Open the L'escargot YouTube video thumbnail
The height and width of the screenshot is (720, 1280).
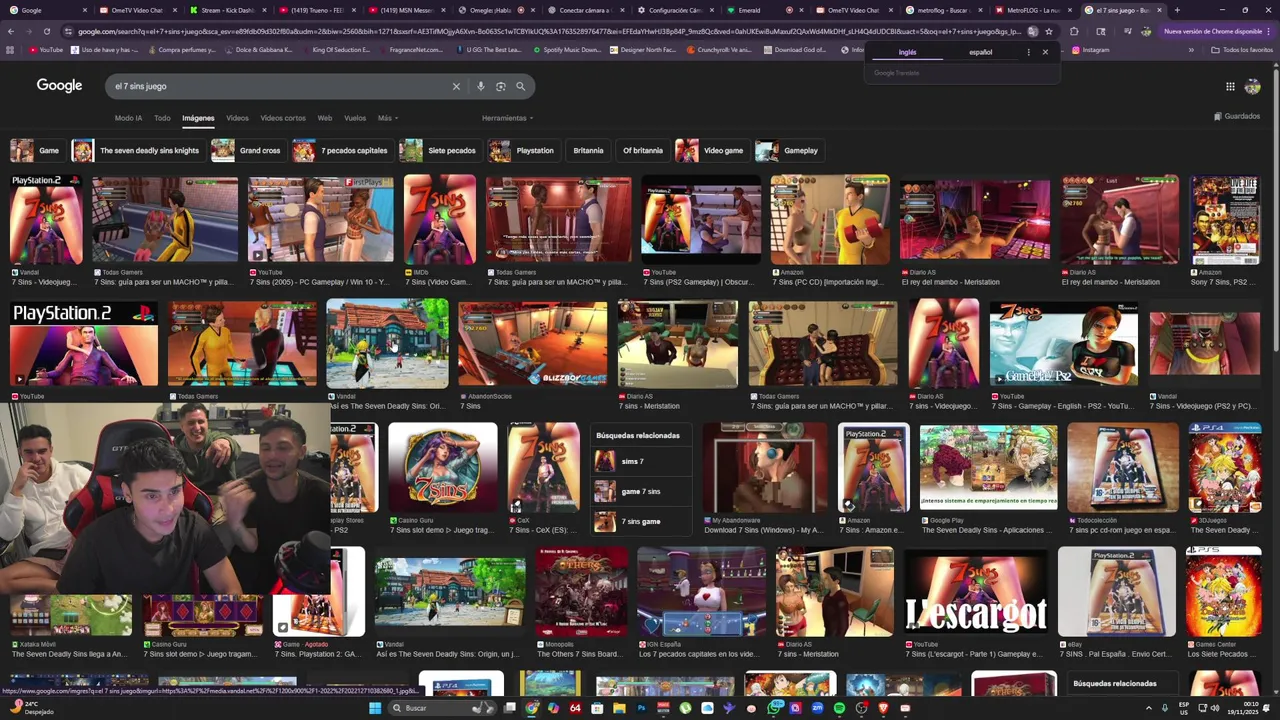(976, 592)
